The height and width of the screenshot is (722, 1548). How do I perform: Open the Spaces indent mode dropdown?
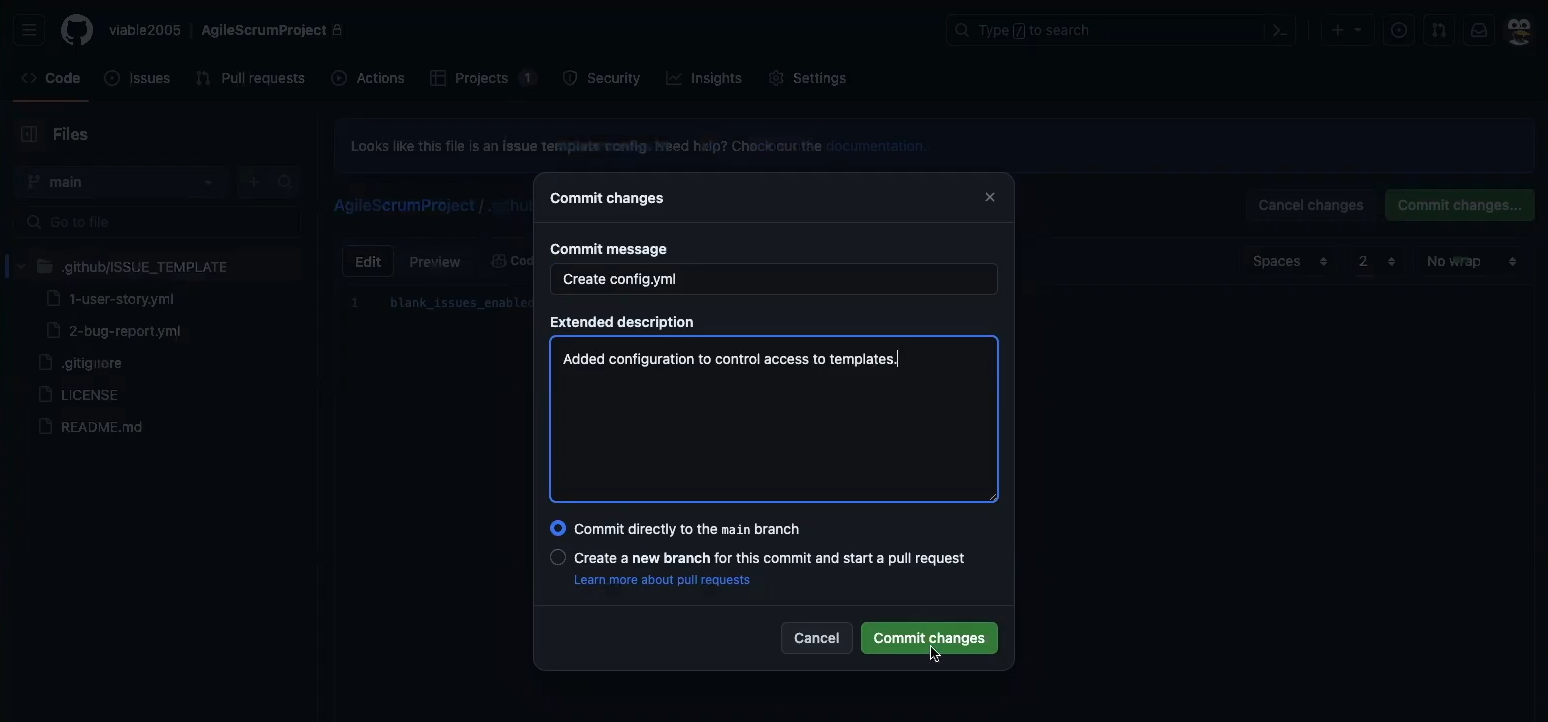point(1289,261)
